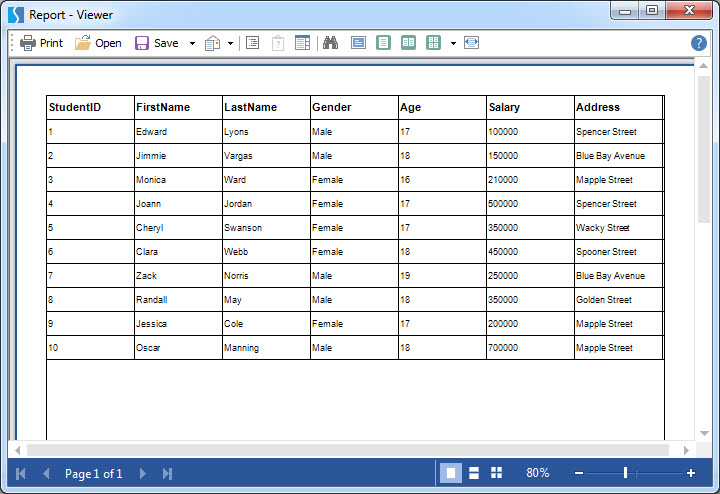Click the Edward cell
Viewport: 720px width, 494px height.
(178, 132)
